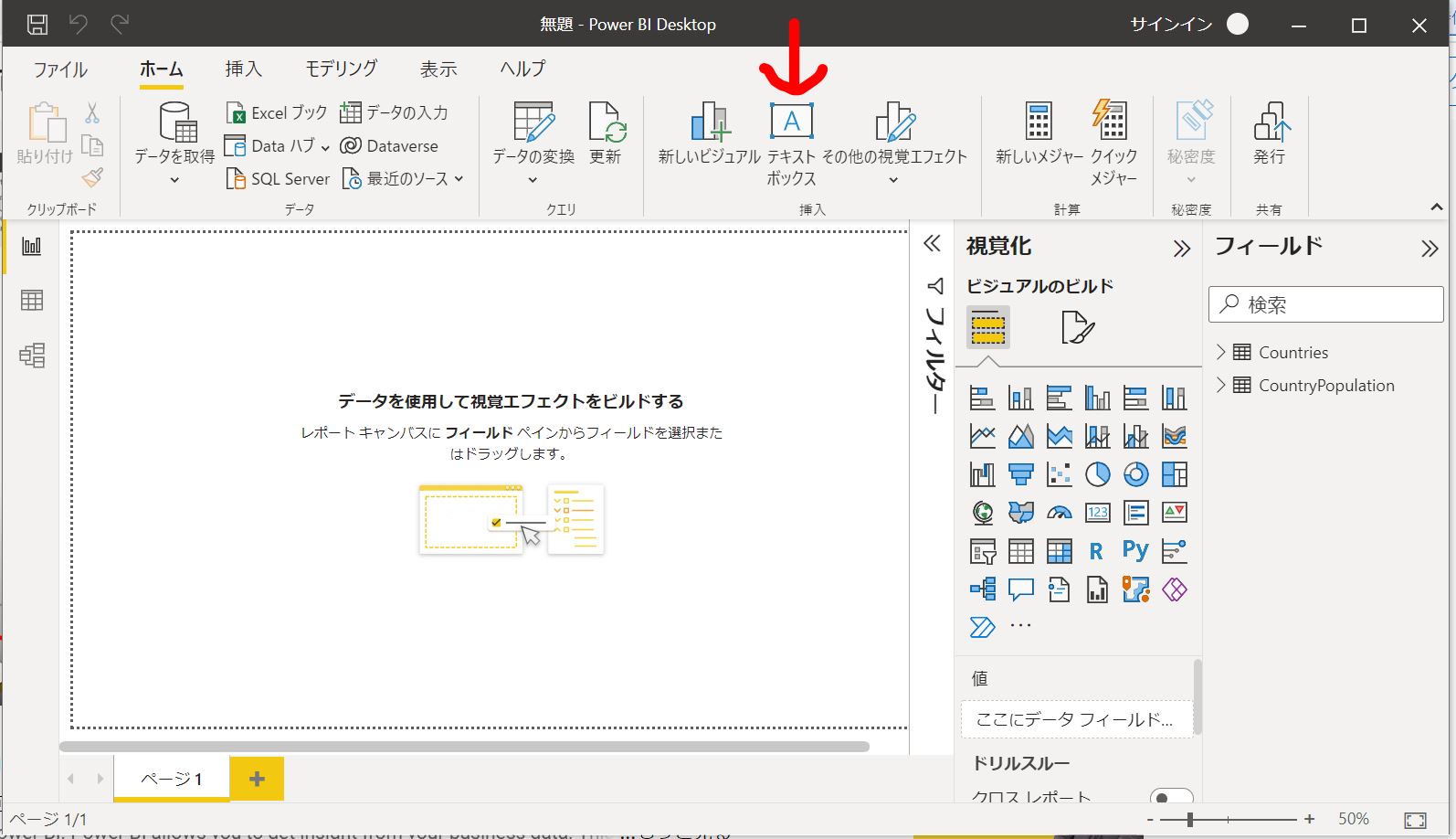The image size is (1456, 839).
Task: Collapse the 視覚化 pane
Action: 1182,249
